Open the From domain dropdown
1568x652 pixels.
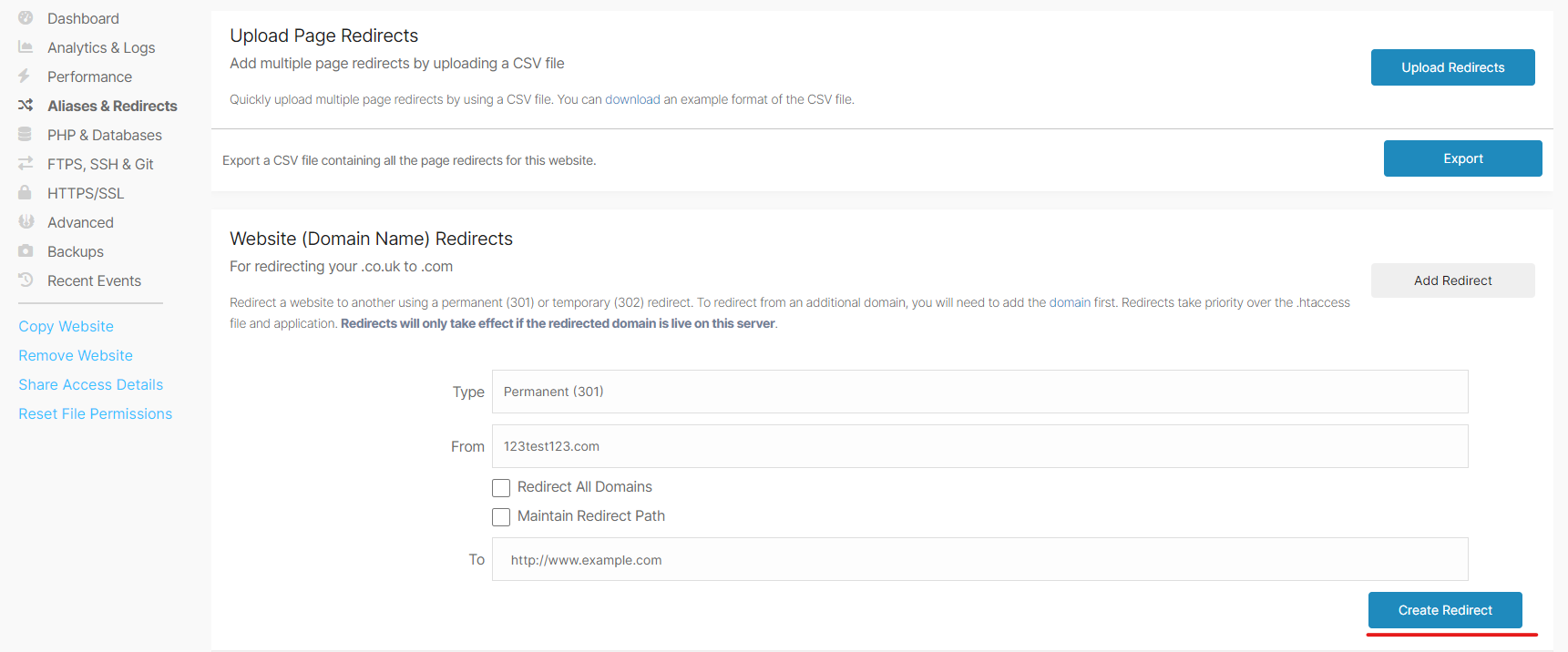[979, 446]
